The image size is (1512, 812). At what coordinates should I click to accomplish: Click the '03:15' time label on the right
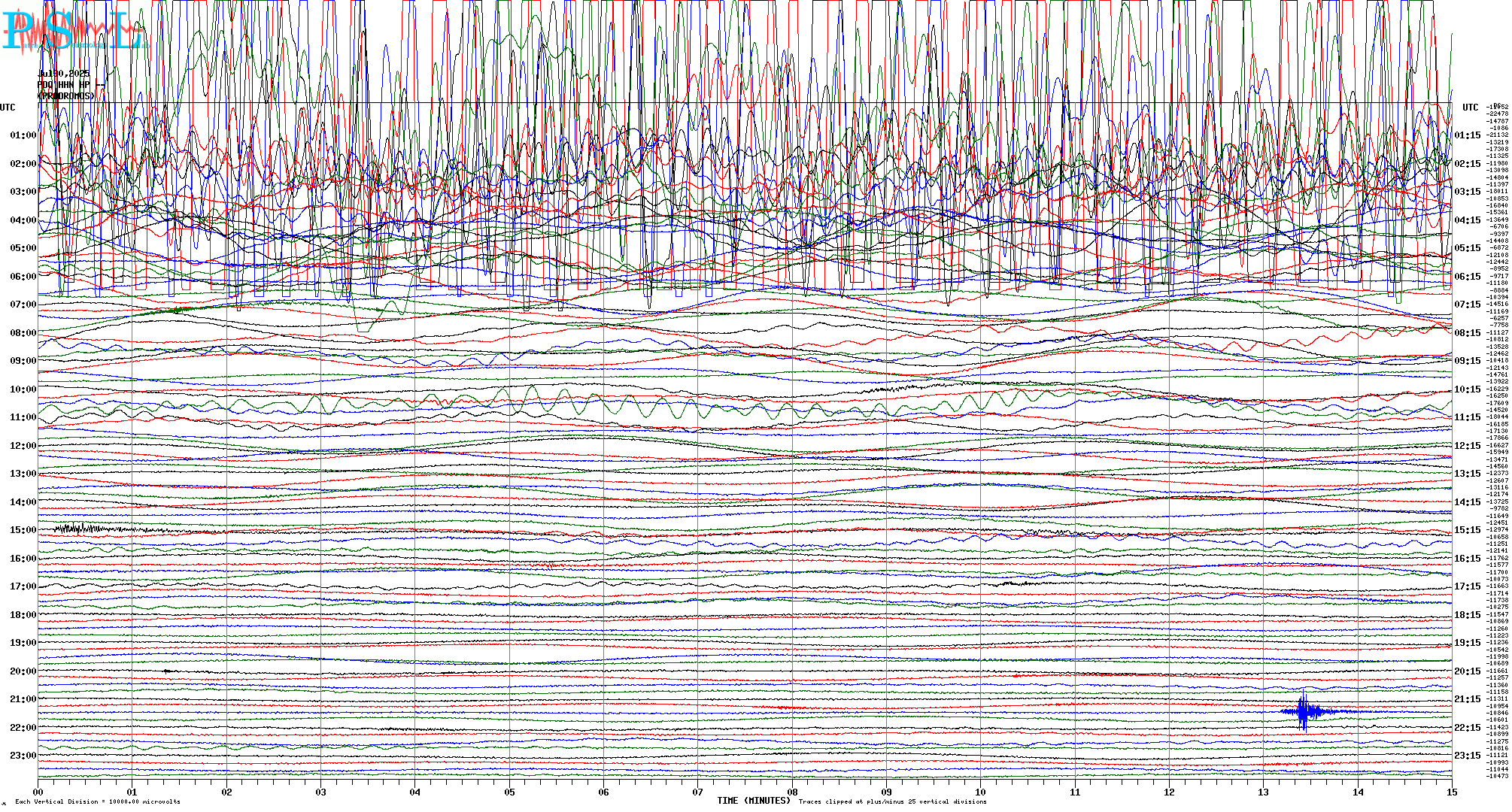pos(1468,192)
